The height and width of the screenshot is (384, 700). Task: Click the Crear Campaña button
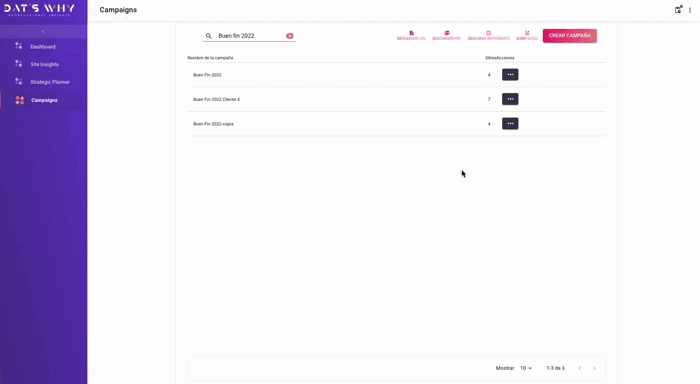pyautogui.click(x=570, y=36)
